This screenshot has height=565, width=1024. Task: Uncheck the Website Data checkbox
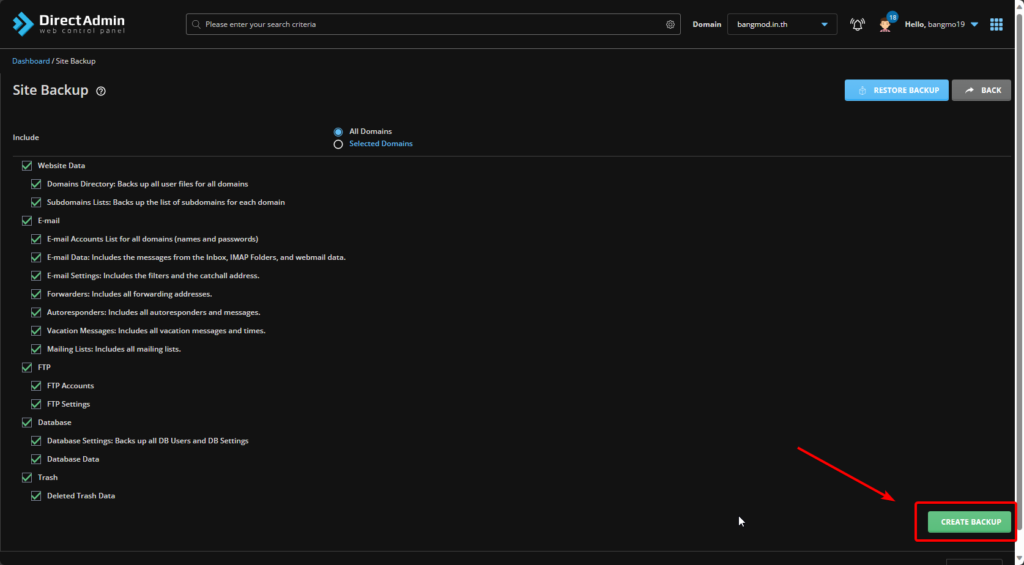27,165
